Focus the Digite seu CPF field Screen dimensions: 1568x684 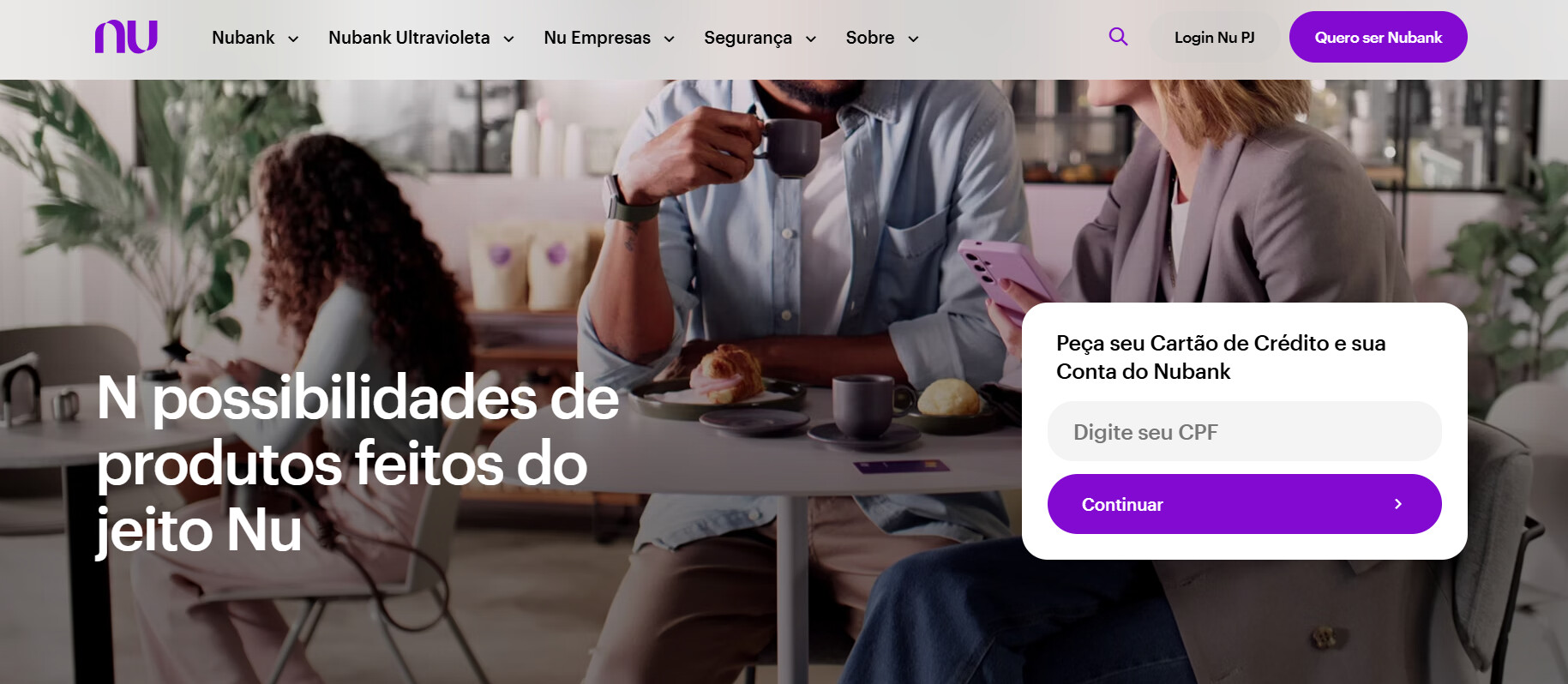click(x=1244, y=431)
